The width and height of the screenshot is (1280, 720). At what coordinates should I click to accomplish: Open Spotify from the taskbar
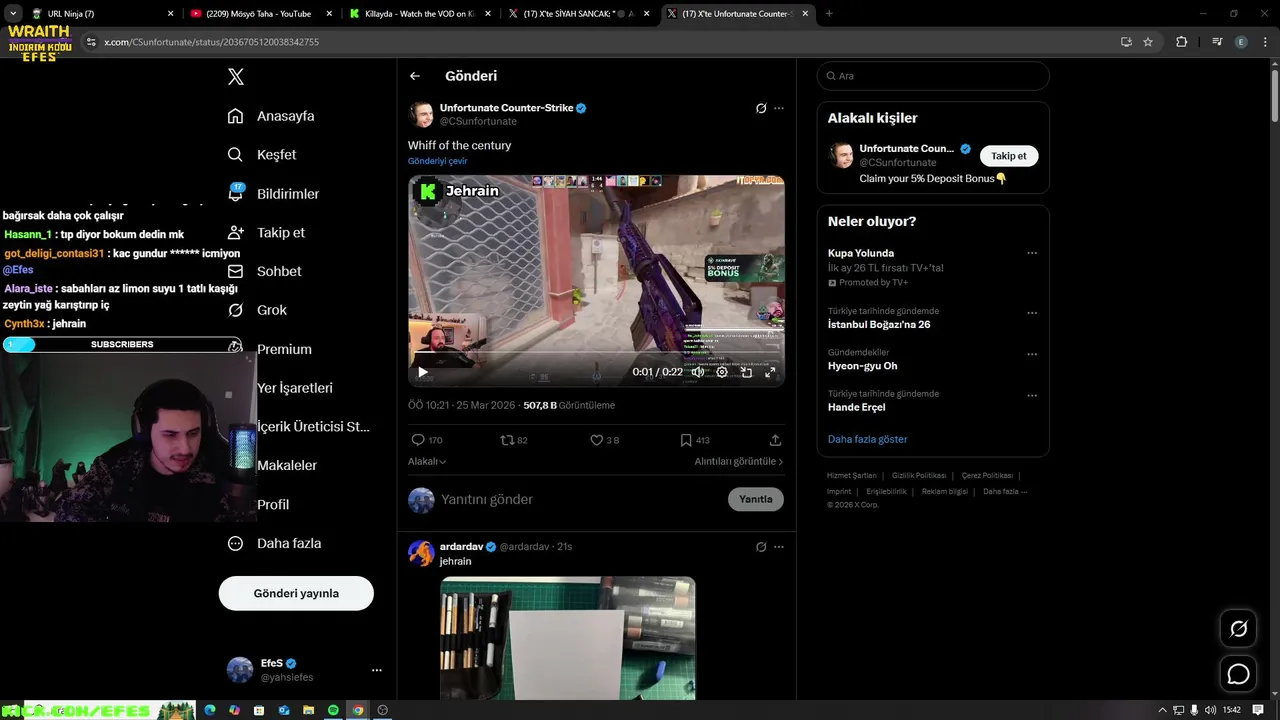coord(333,710)
